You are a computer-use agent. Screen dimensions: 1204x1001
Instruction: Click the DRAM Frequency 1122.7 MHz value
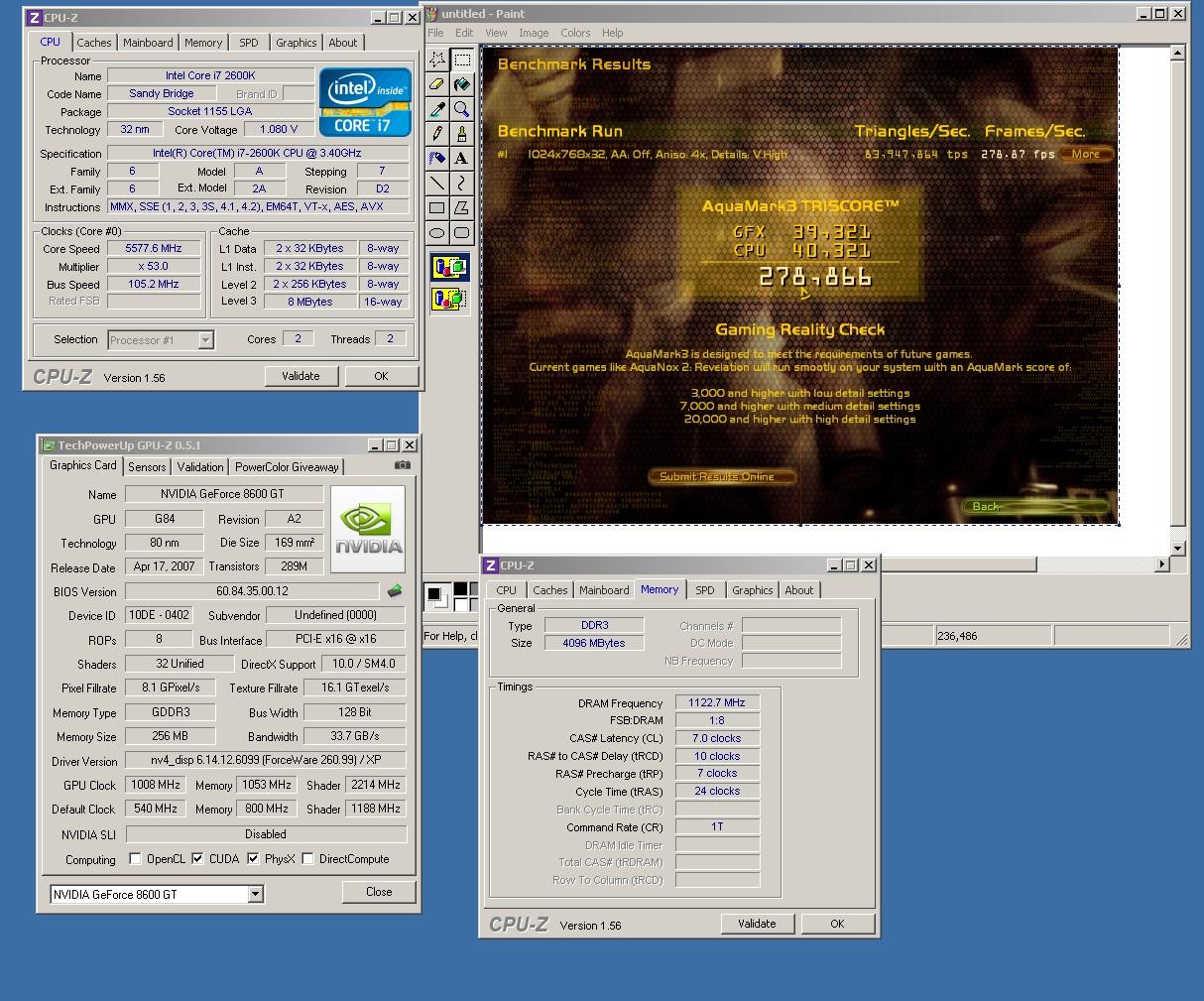point(717,702)
